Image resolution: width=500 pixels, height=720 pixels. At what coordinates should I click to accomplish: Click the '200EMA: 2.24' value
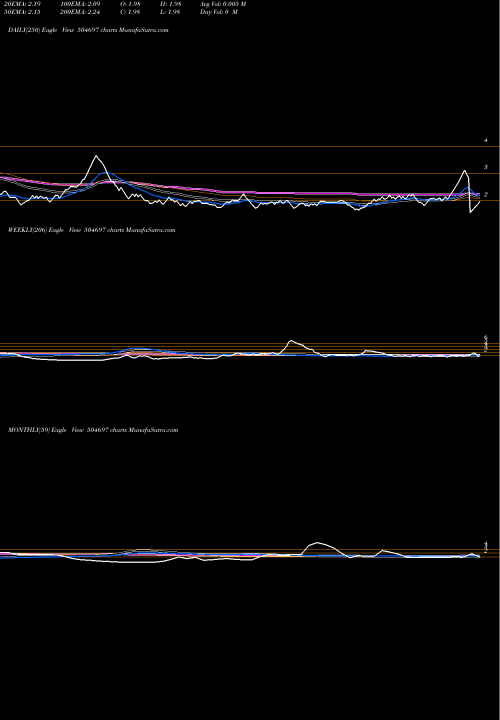pos(80,12)
